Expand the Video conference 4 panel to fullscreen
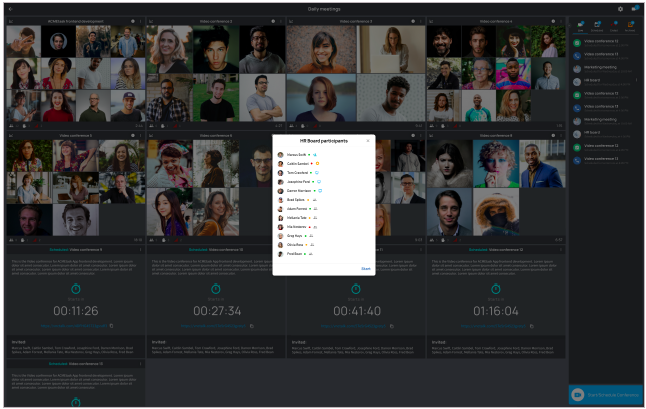Image resolution: width=646 pixels, height=409 pixels. (x=431, y=21)
